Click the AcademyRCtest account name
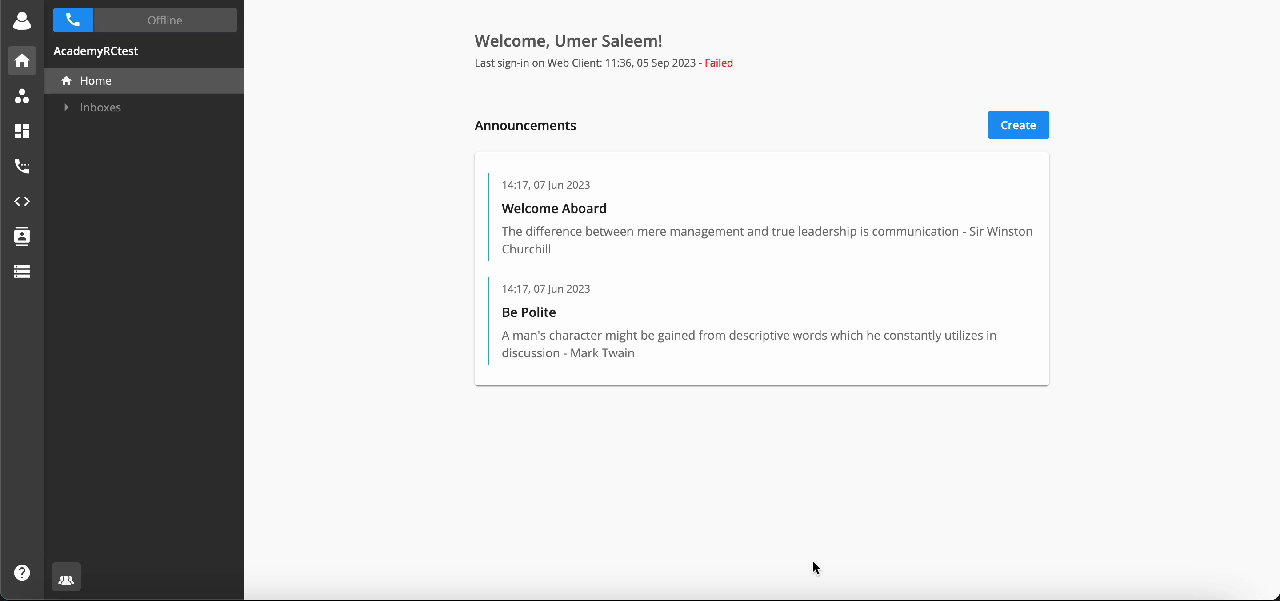 [96, 51]
